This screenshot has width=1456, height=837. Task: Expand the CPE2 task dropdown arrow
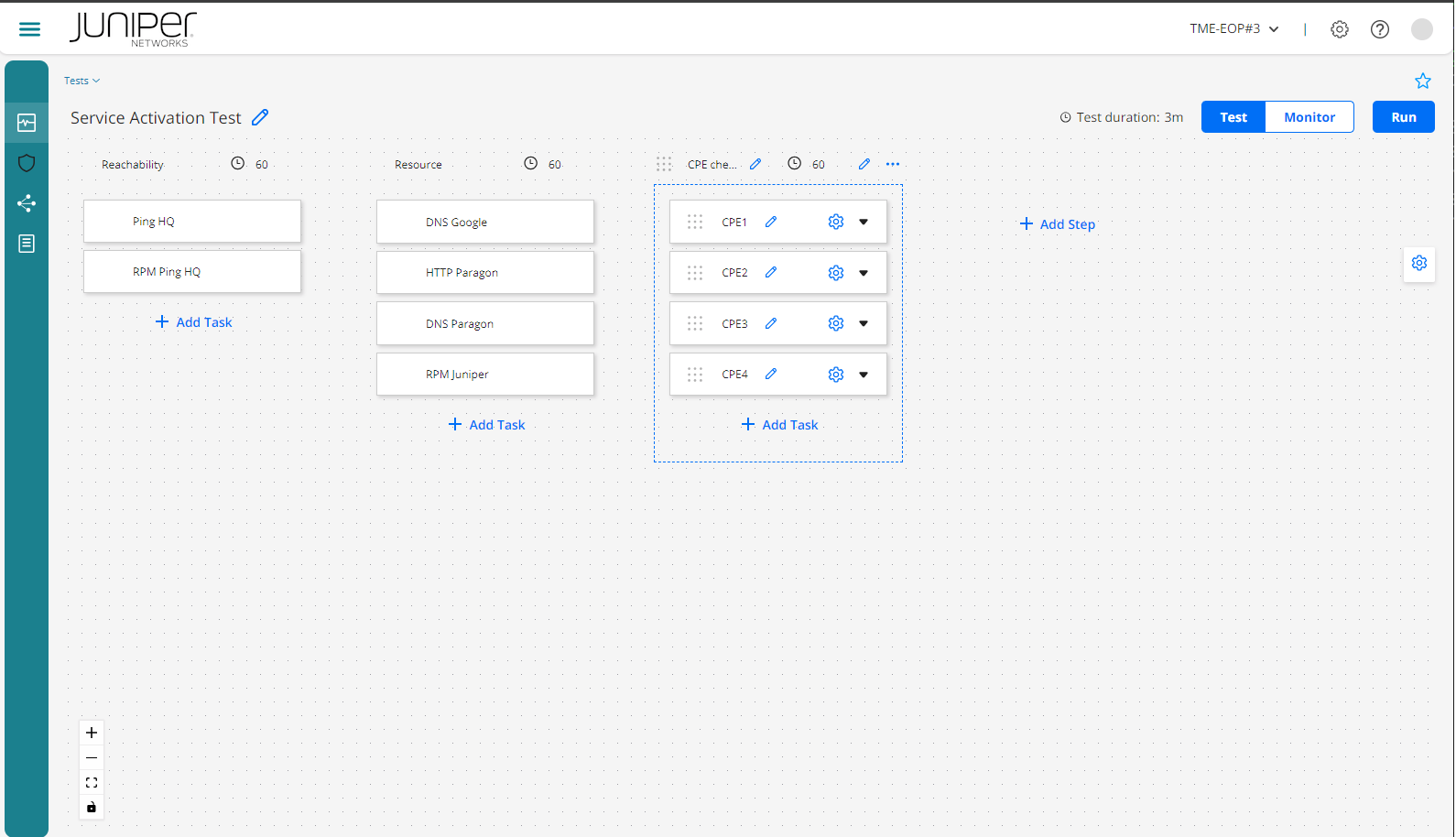pos(864,273)
